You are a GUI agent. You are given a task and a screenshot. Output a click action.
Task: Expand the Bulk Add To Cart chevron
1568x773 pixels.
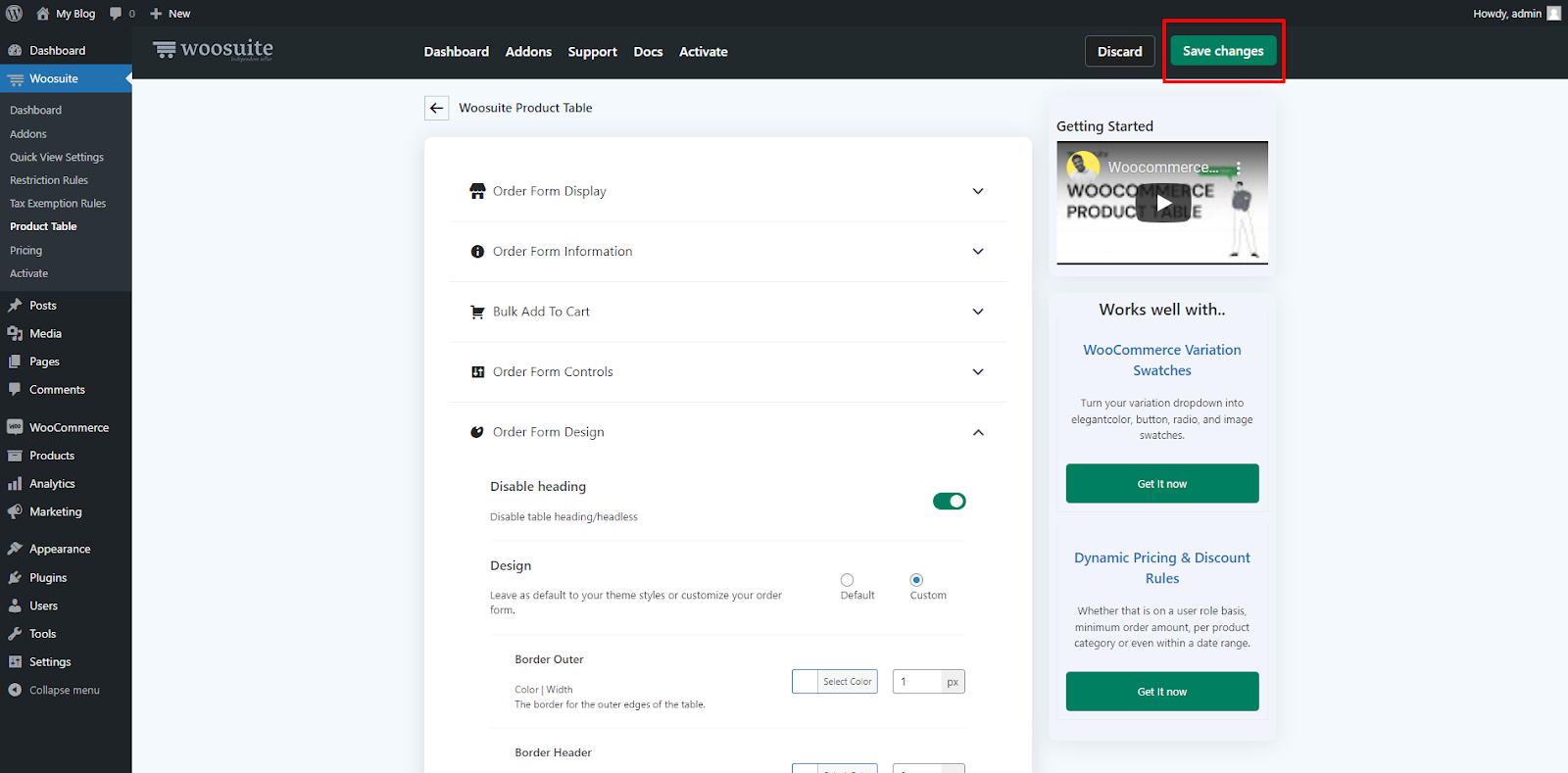coord(978,312)
